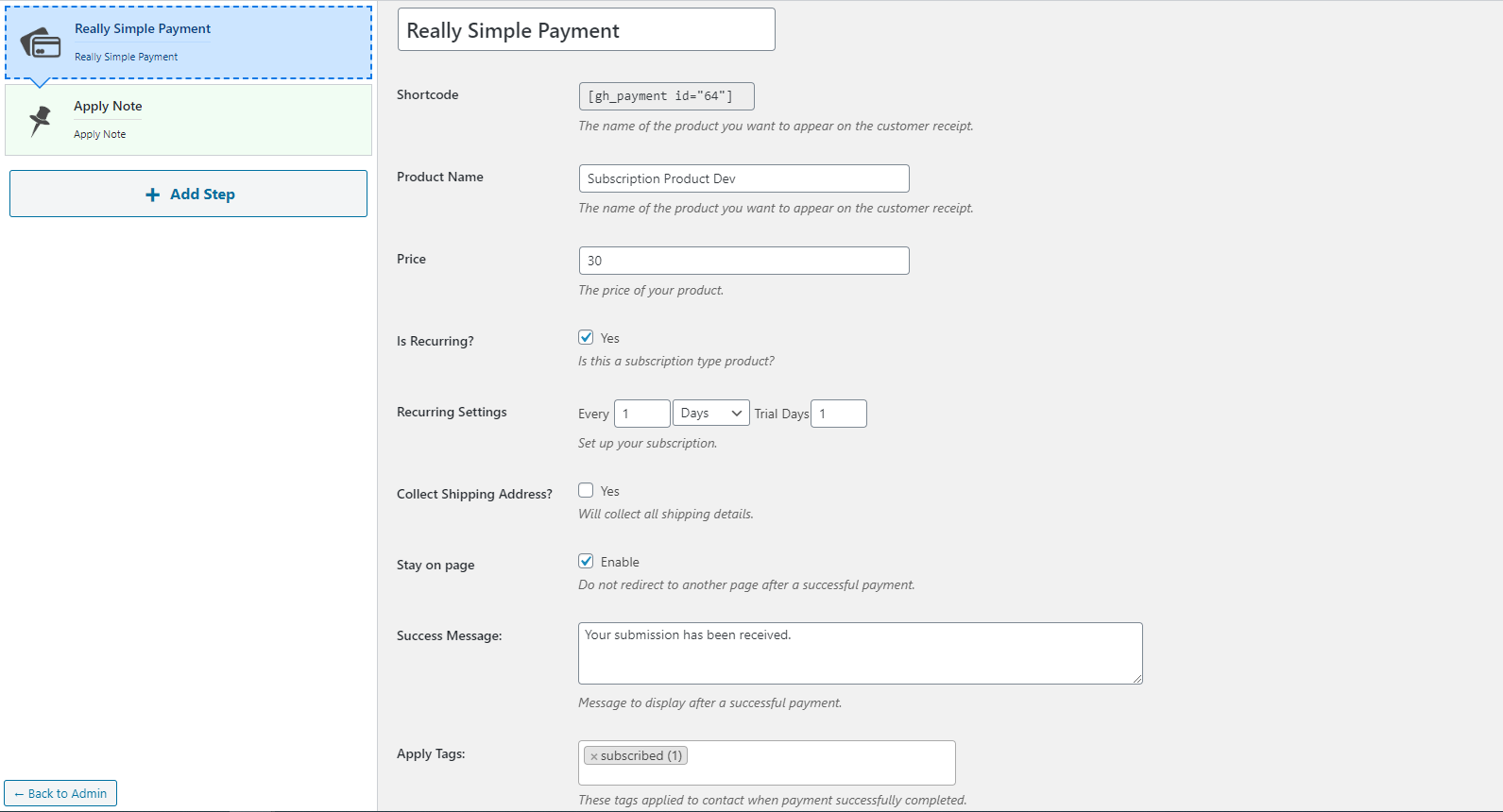Click 'The price of your product.' description
The height and width of the screenshot is (812, 1503).
tap(651, 290)
